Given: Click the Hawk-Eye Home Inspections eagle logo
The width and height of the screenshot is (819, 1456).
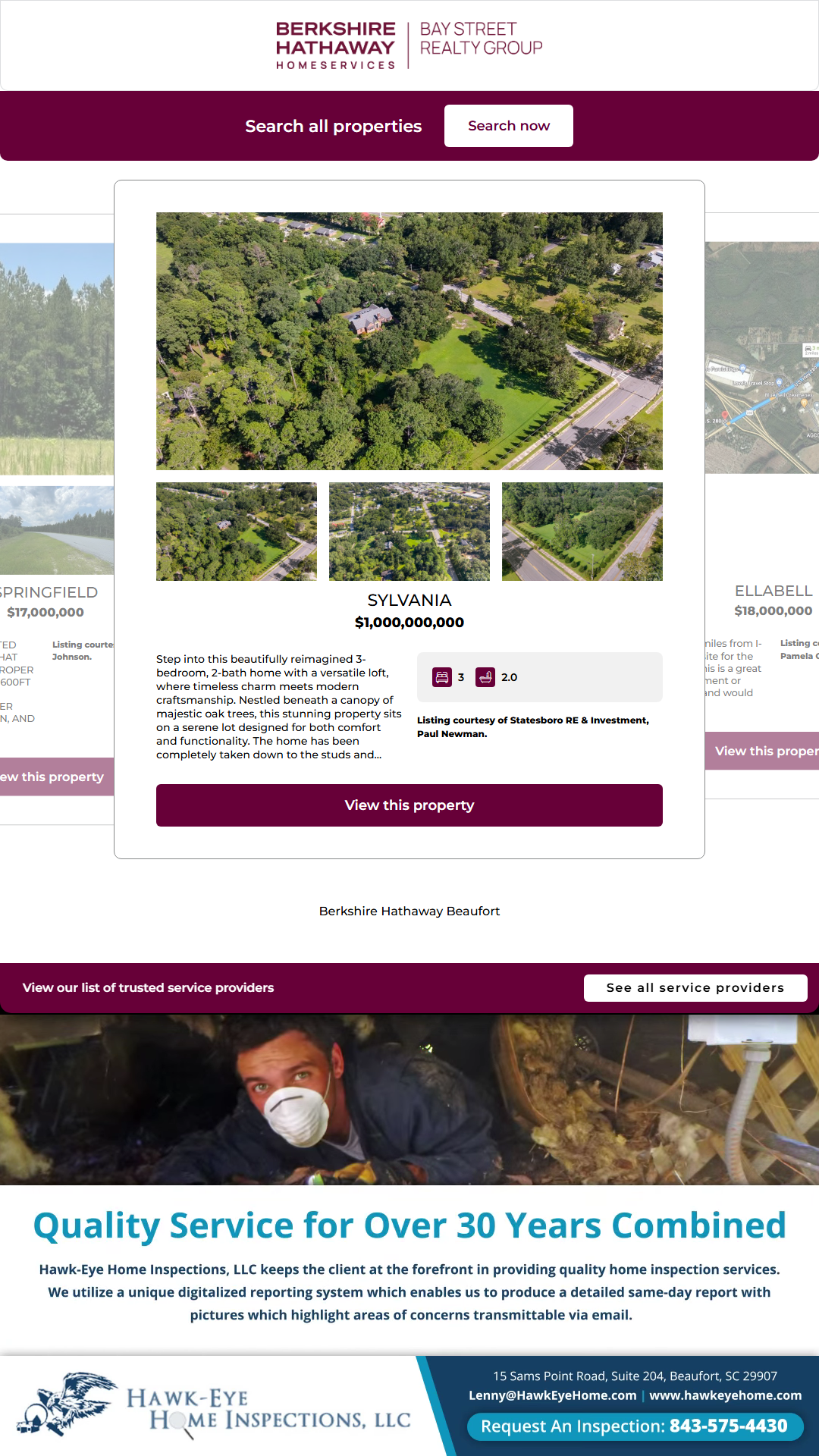Looking at the screenshot, I should tap(68, 1404).
